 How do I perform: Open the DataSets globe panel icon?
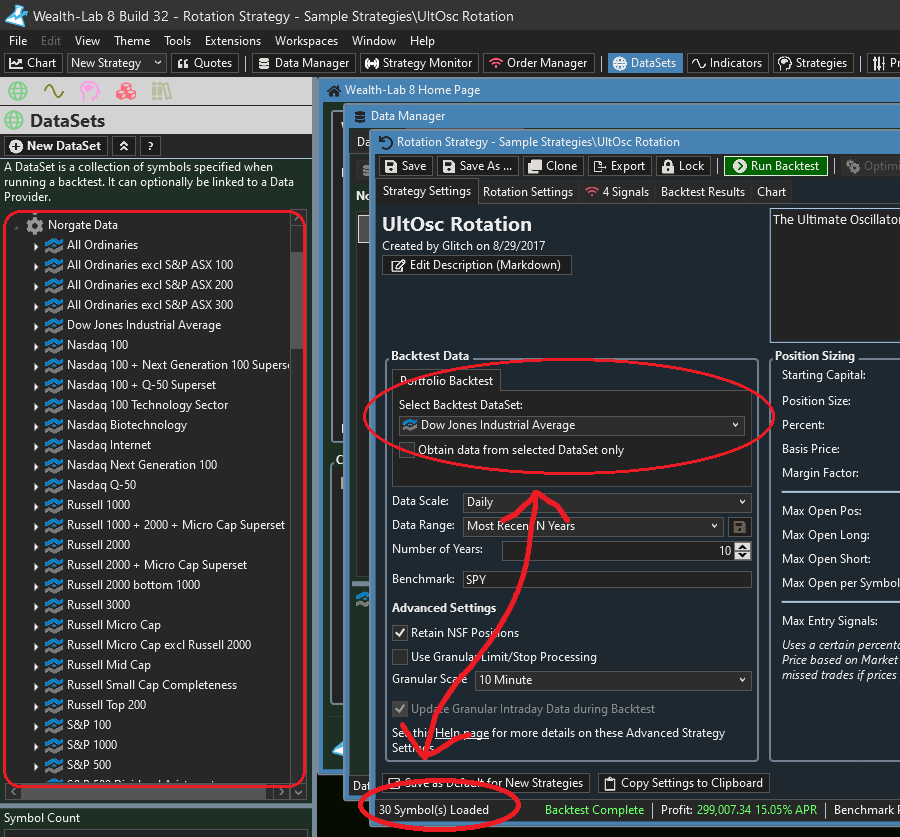tap(17, 91)
